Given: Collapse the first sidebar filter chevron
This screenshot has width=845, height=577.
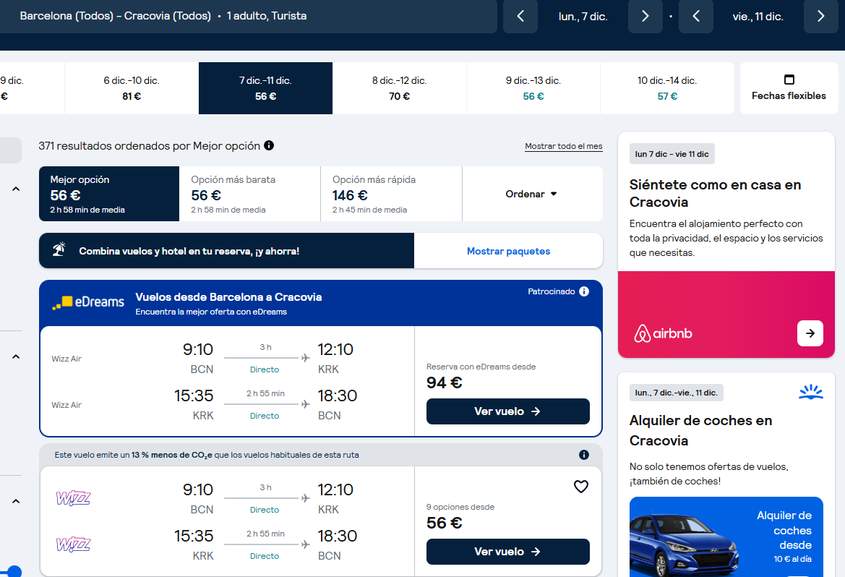Looking at the screenshot, I should (x=16, y=189).
